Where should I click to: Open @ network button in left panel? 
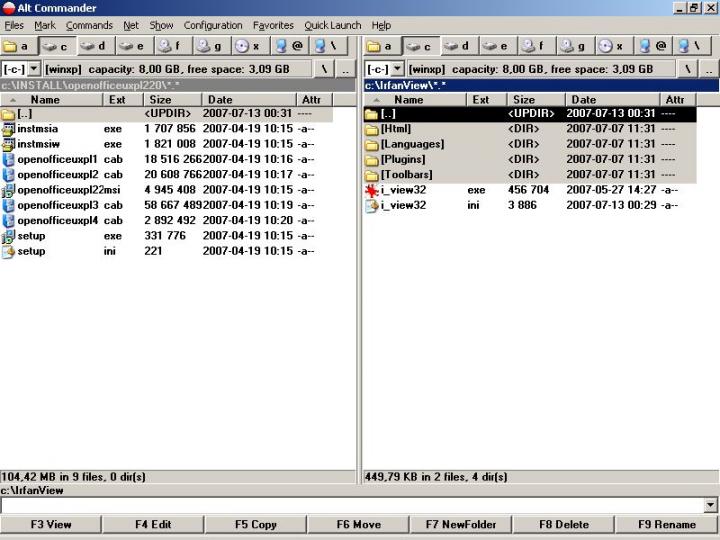coord(290,46)
